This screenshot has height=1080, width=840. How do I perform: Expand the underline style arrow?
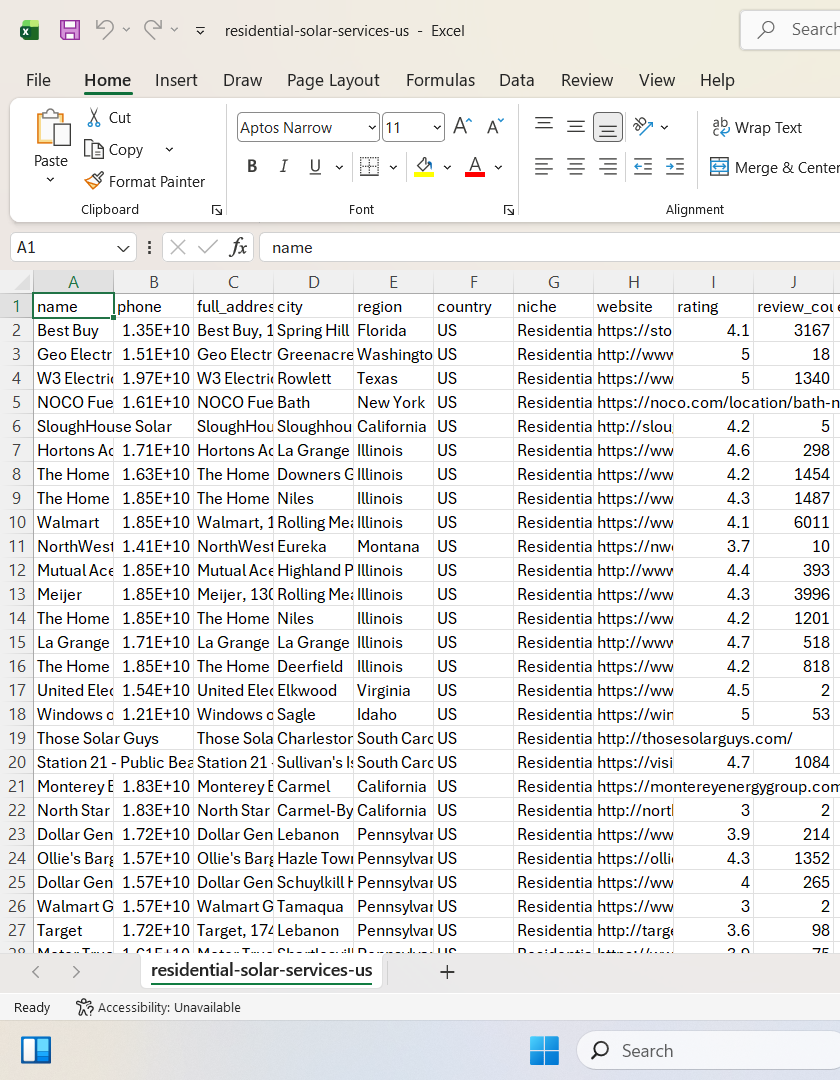click(339, 167)
